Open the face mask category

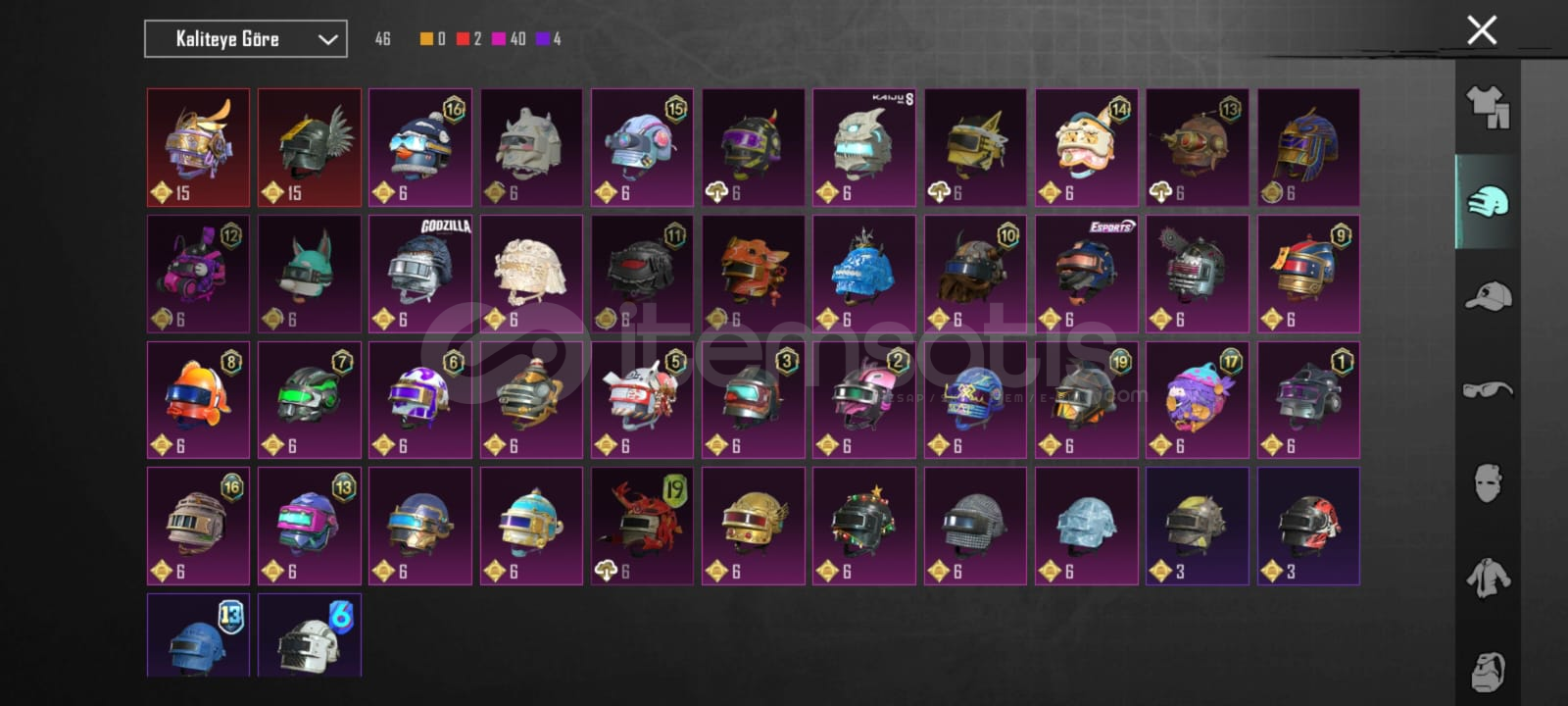coord(1488,482)
